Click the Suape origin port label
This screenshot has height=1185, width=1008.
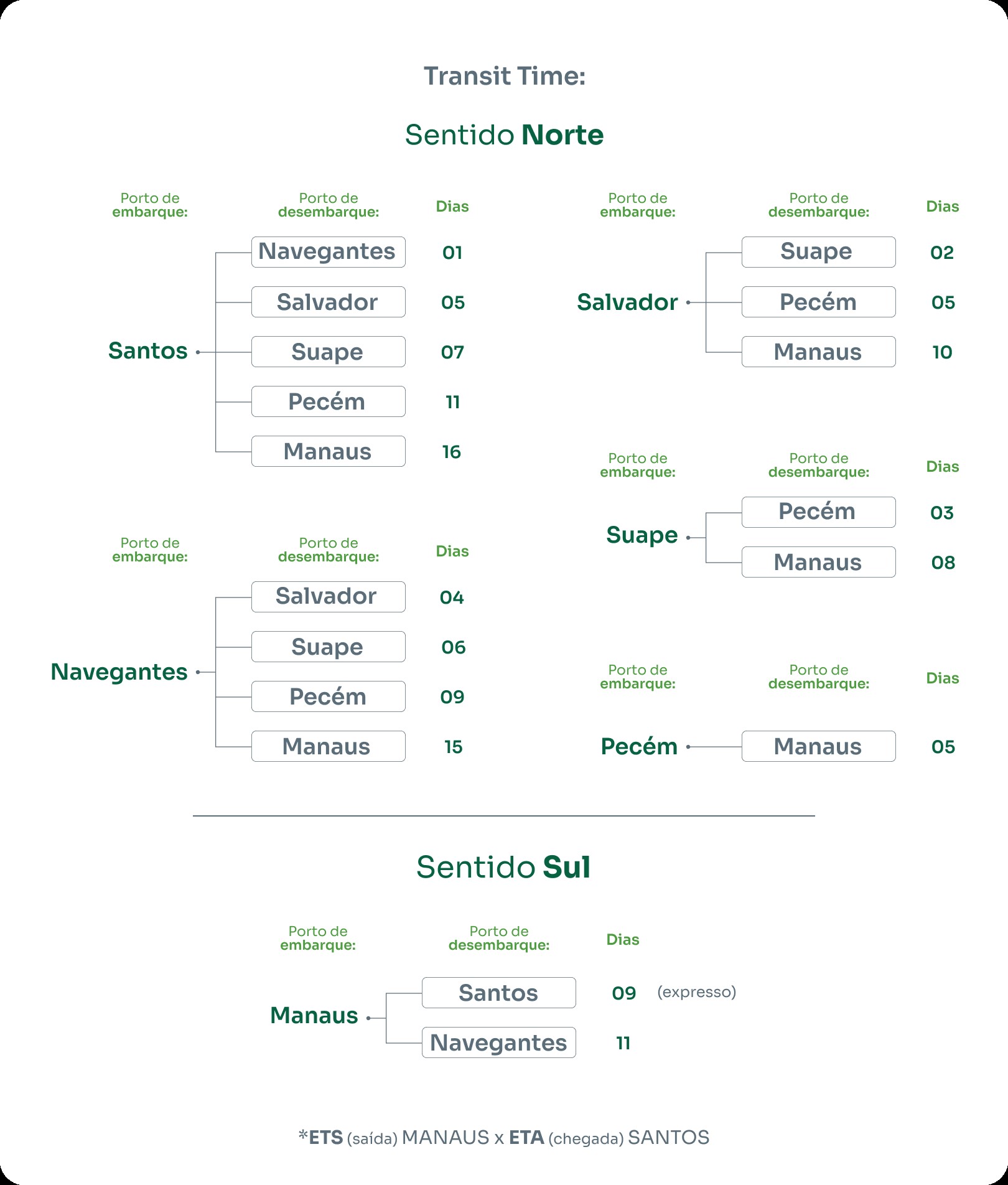pos(642,536)
